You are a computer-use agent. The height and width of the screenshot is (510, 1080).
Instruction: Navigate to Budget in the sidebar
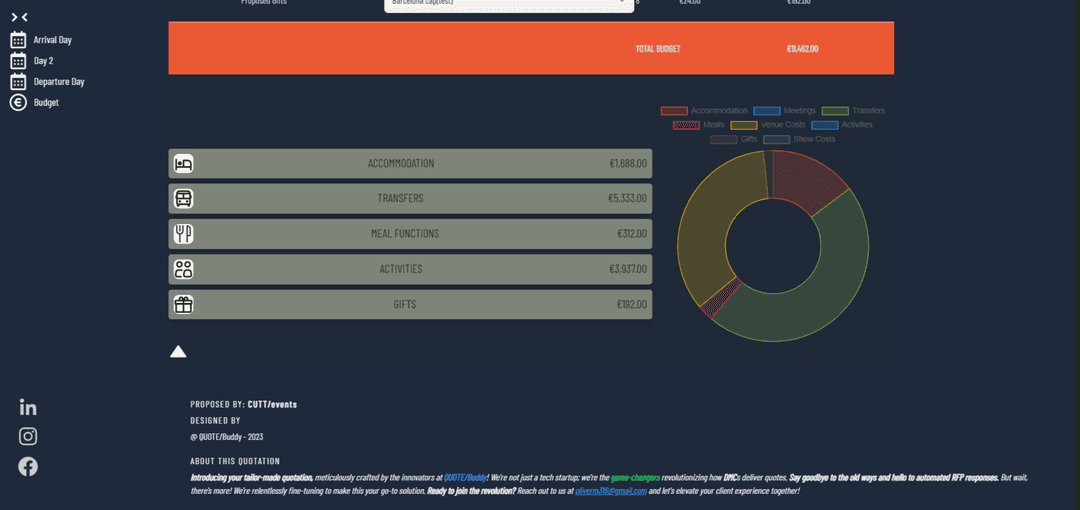coord(46,103)
